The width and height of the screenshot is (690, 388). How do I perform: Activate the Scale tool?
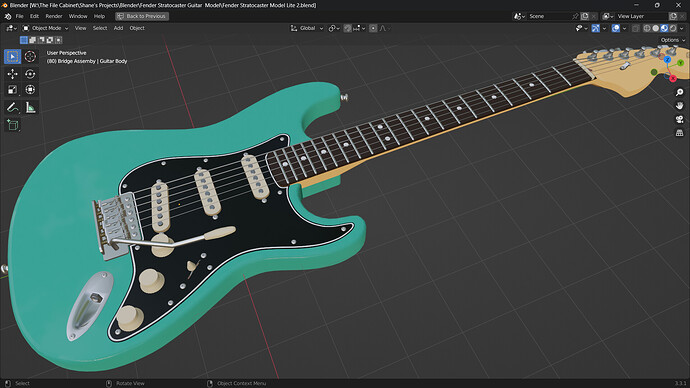12,90
